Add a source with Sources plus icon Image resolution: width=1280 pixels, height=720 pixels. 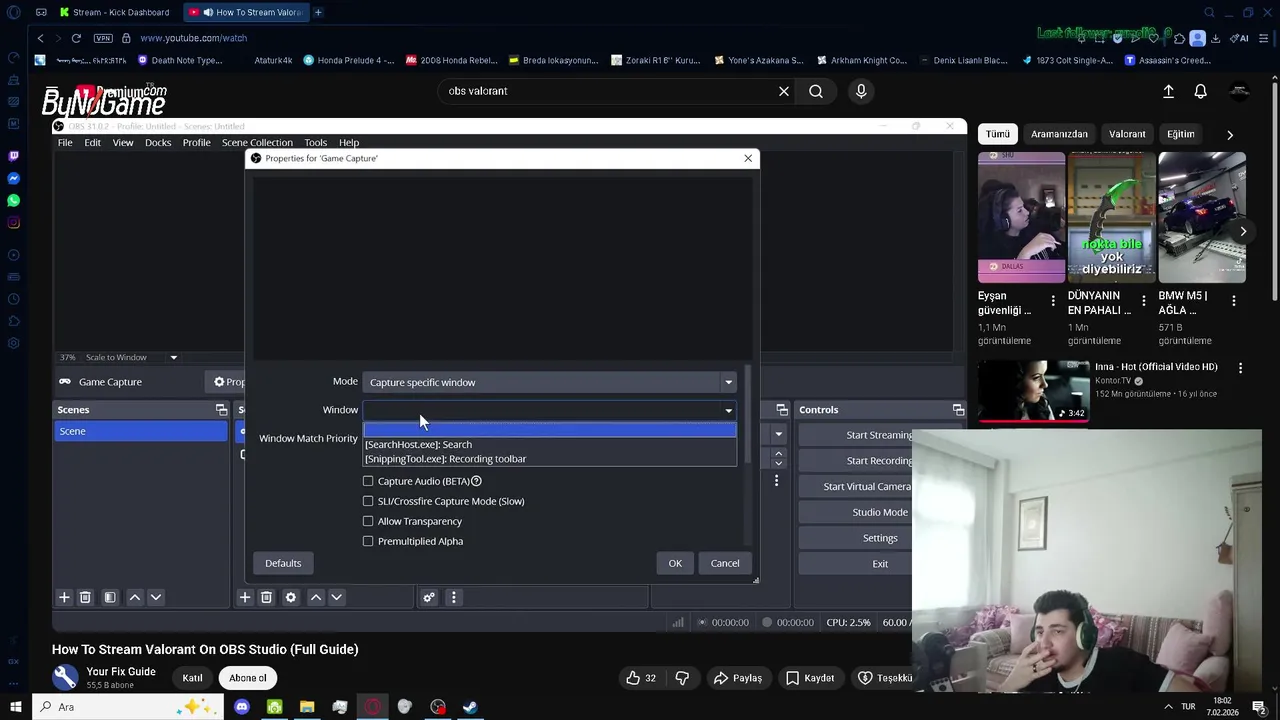pyautogui.click(x=245, y=597)
